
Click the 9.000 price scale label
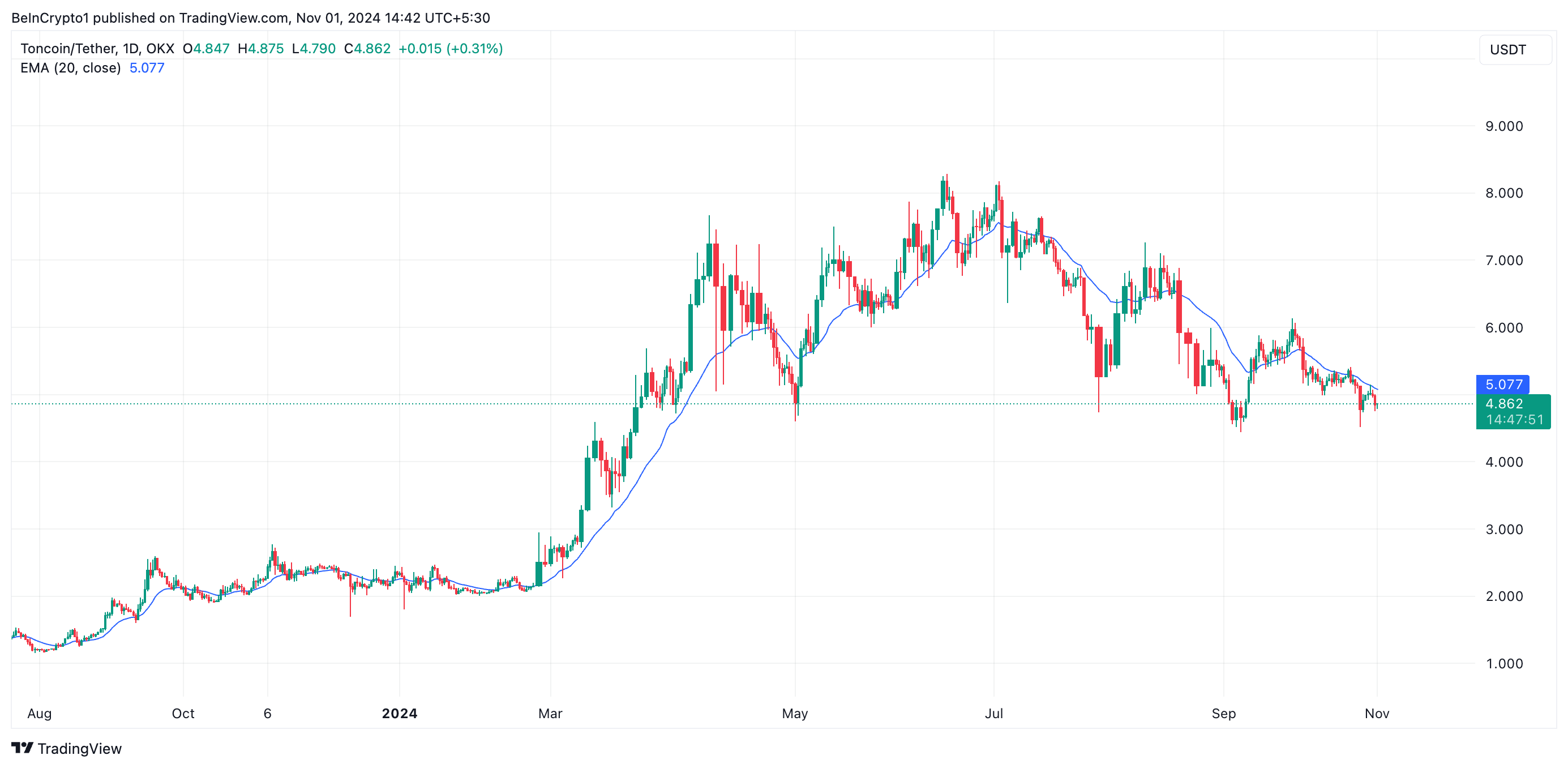tap(1503, 126)
